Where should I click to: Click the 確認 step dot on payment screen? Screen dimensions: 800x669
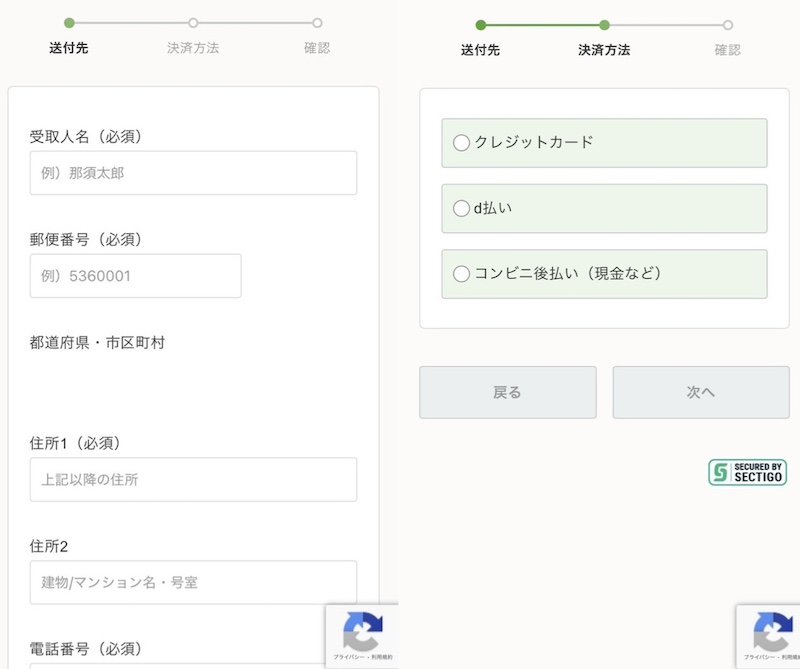pyautogui.click(x=728, y=25)
